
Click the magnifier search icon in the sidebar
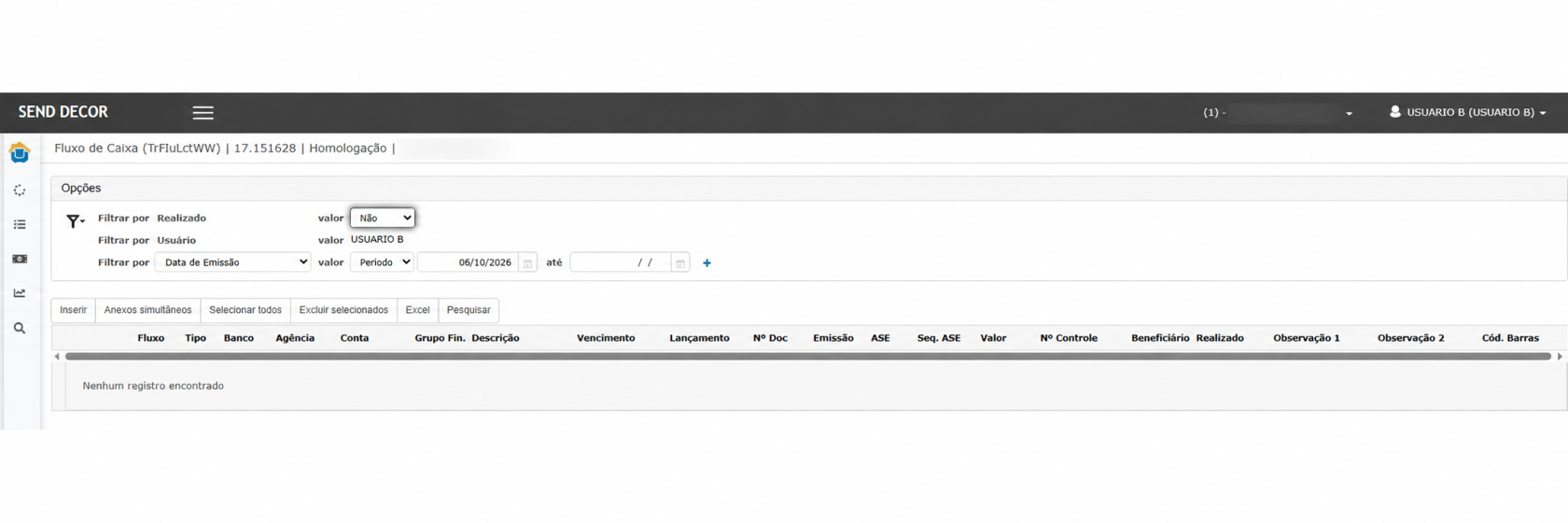coord(20,329)
